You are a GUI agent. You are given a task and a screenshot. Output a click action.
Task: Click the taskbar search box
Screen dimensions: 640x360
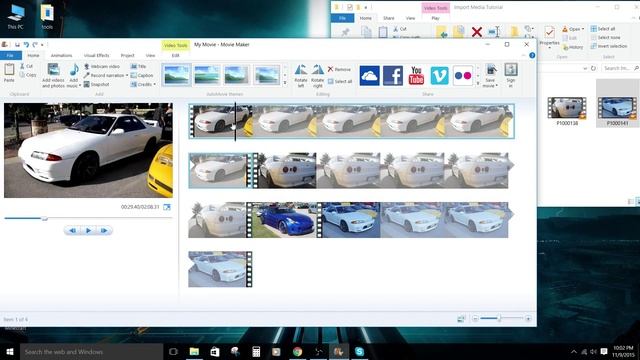(91, 351)
